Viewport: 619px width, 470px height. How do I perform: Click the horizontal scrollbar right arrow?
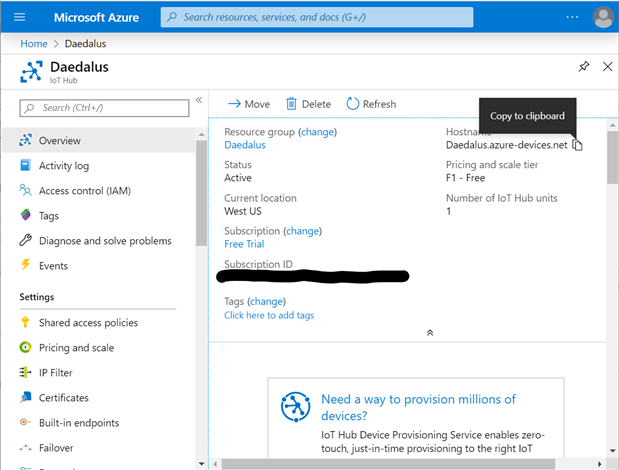600,464
